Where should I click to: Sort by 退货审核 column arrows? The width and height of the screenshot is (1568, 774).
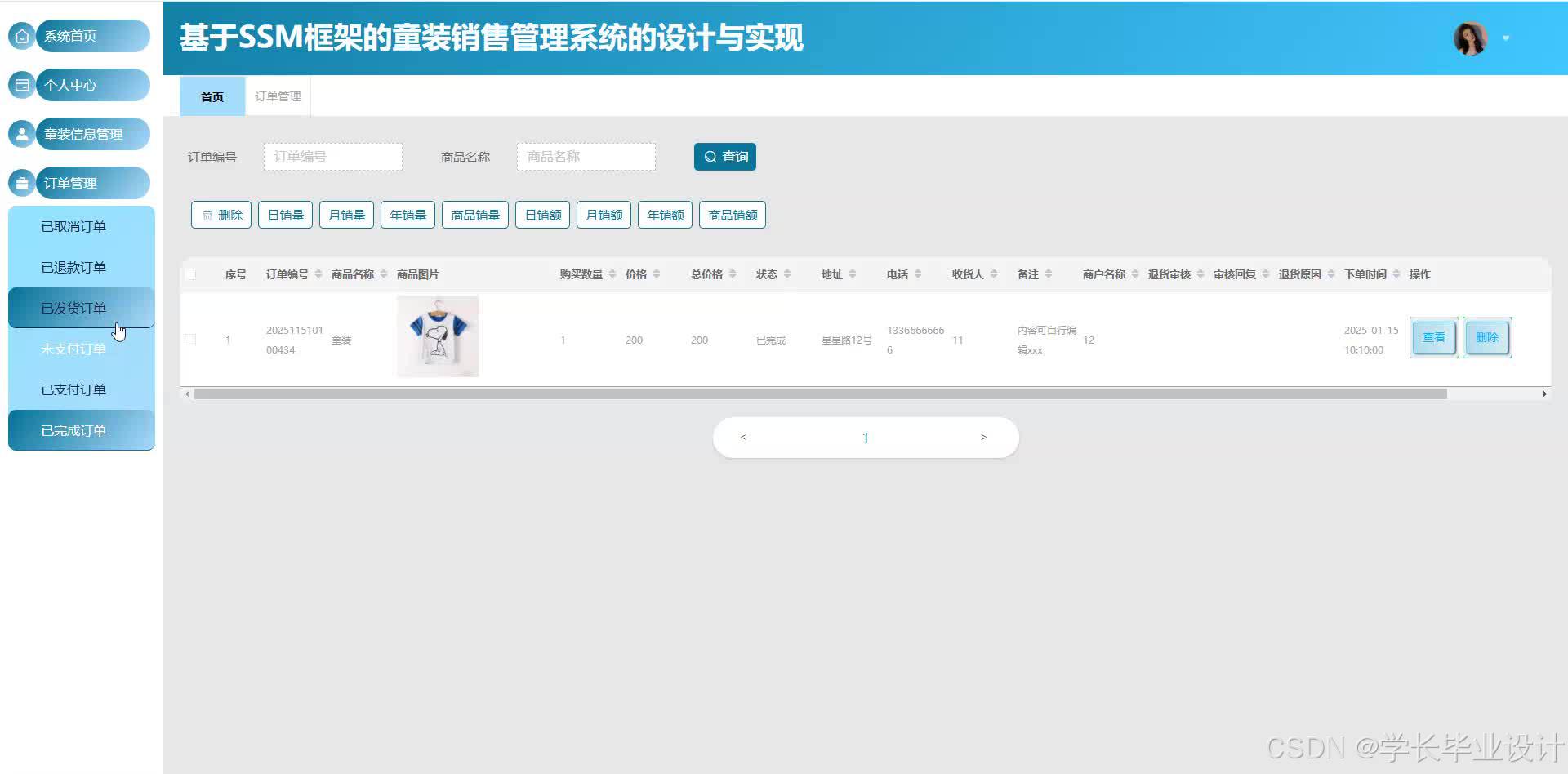tap(1200, 274)
